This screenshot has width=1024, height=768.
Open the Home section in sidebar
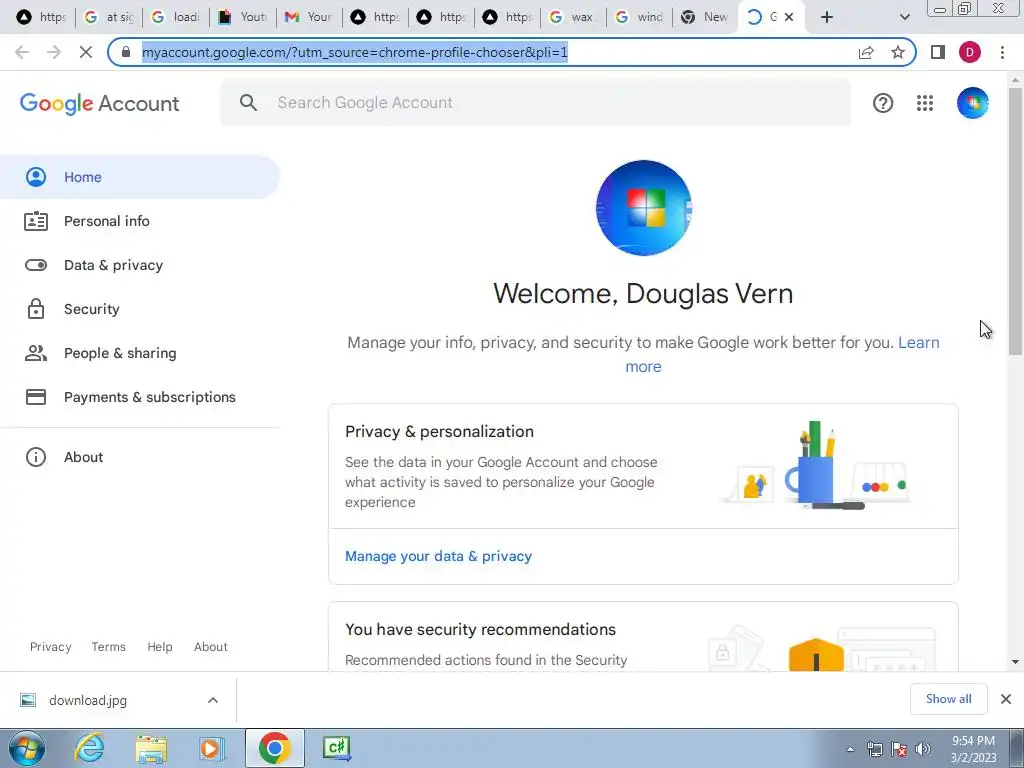click(x=140, y=177)
